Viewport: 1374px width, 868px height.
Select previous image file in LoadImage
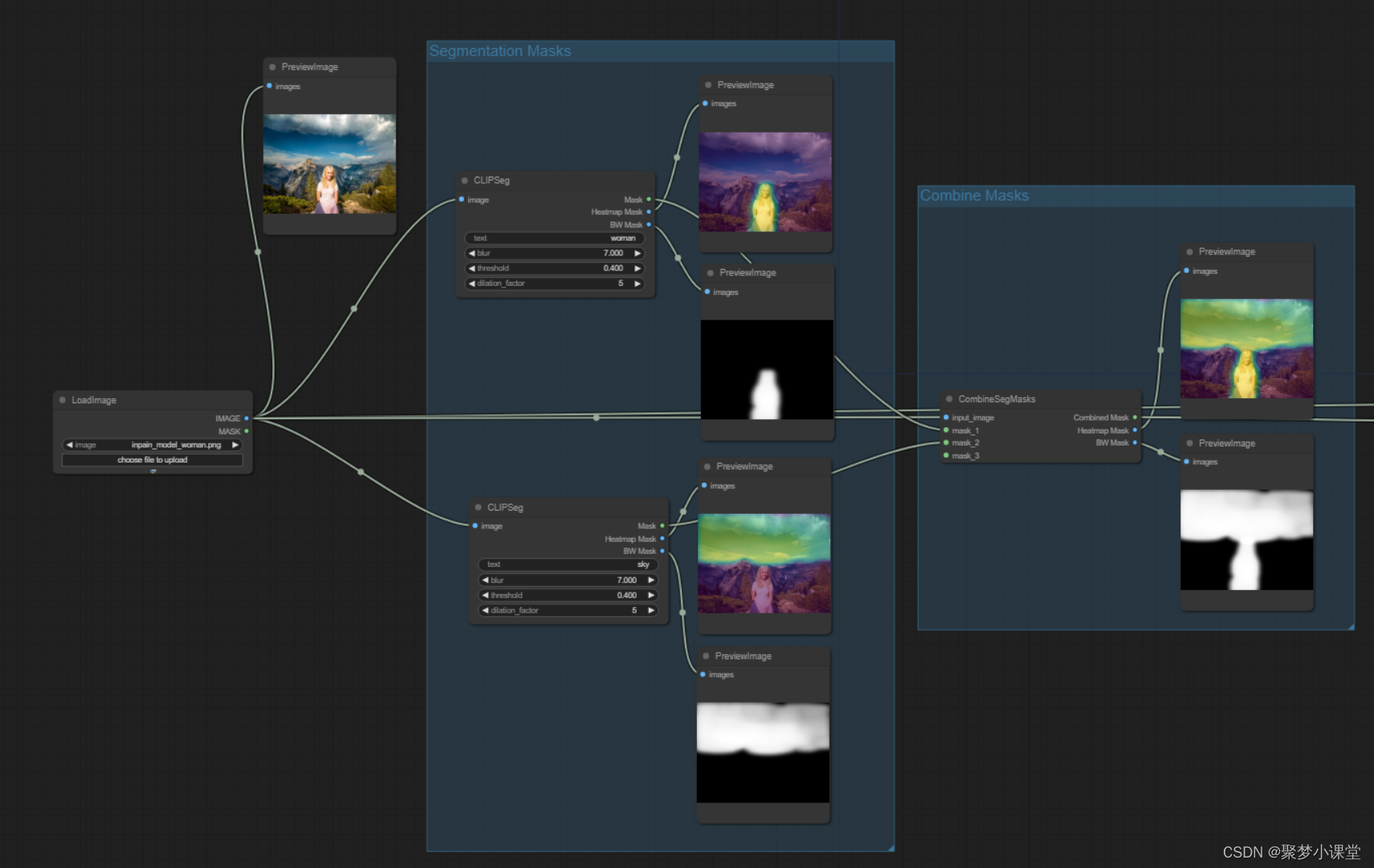pyautogui.click(x=70, y=445)
